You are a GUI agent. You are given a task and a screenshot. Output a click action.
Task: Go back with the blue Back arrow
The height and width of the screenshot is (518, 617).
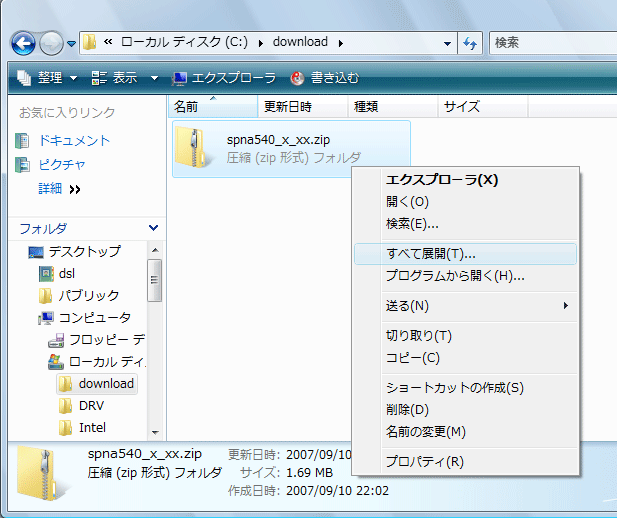pos(23,43)
